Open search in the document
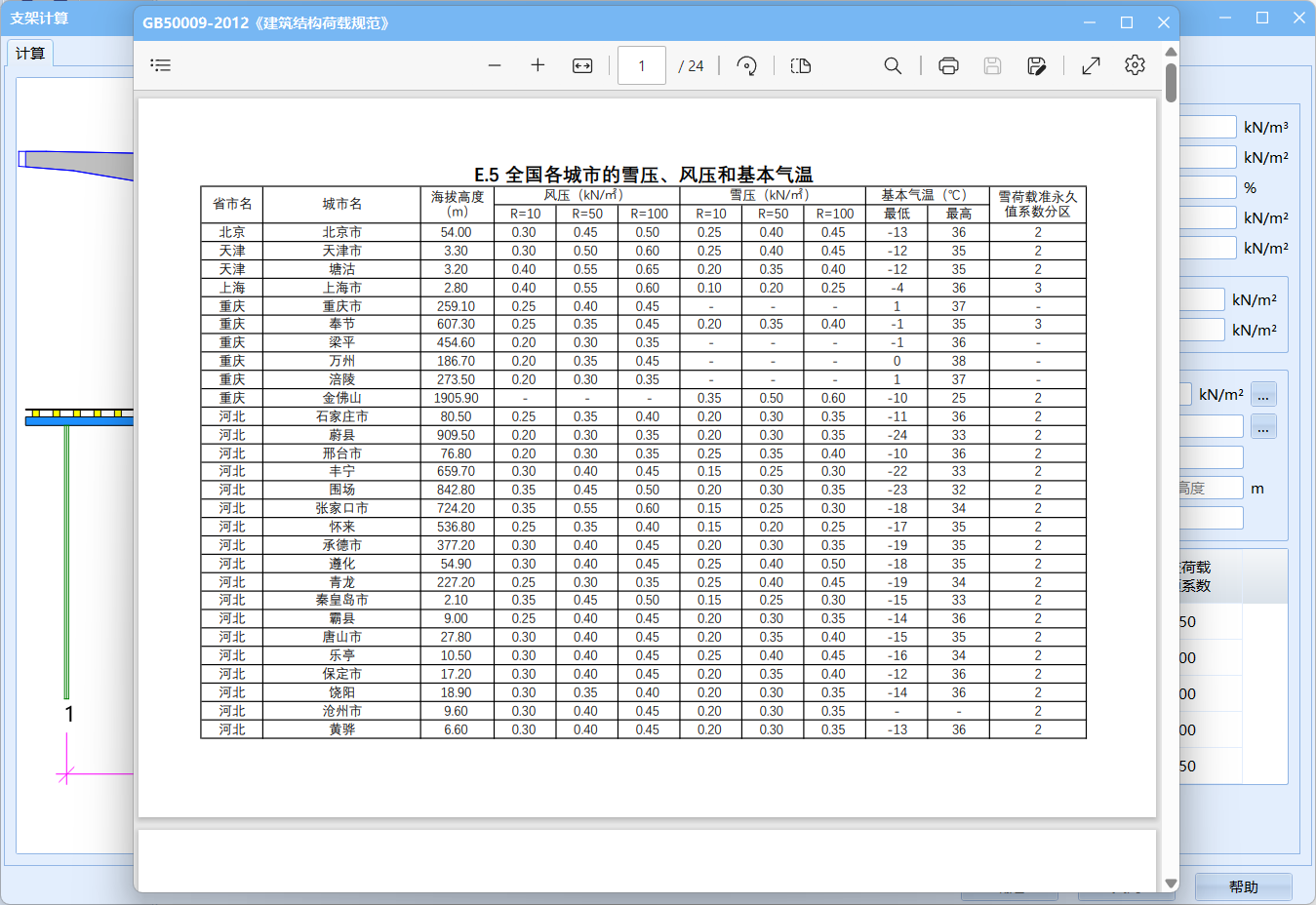 [x=893, y=65]
